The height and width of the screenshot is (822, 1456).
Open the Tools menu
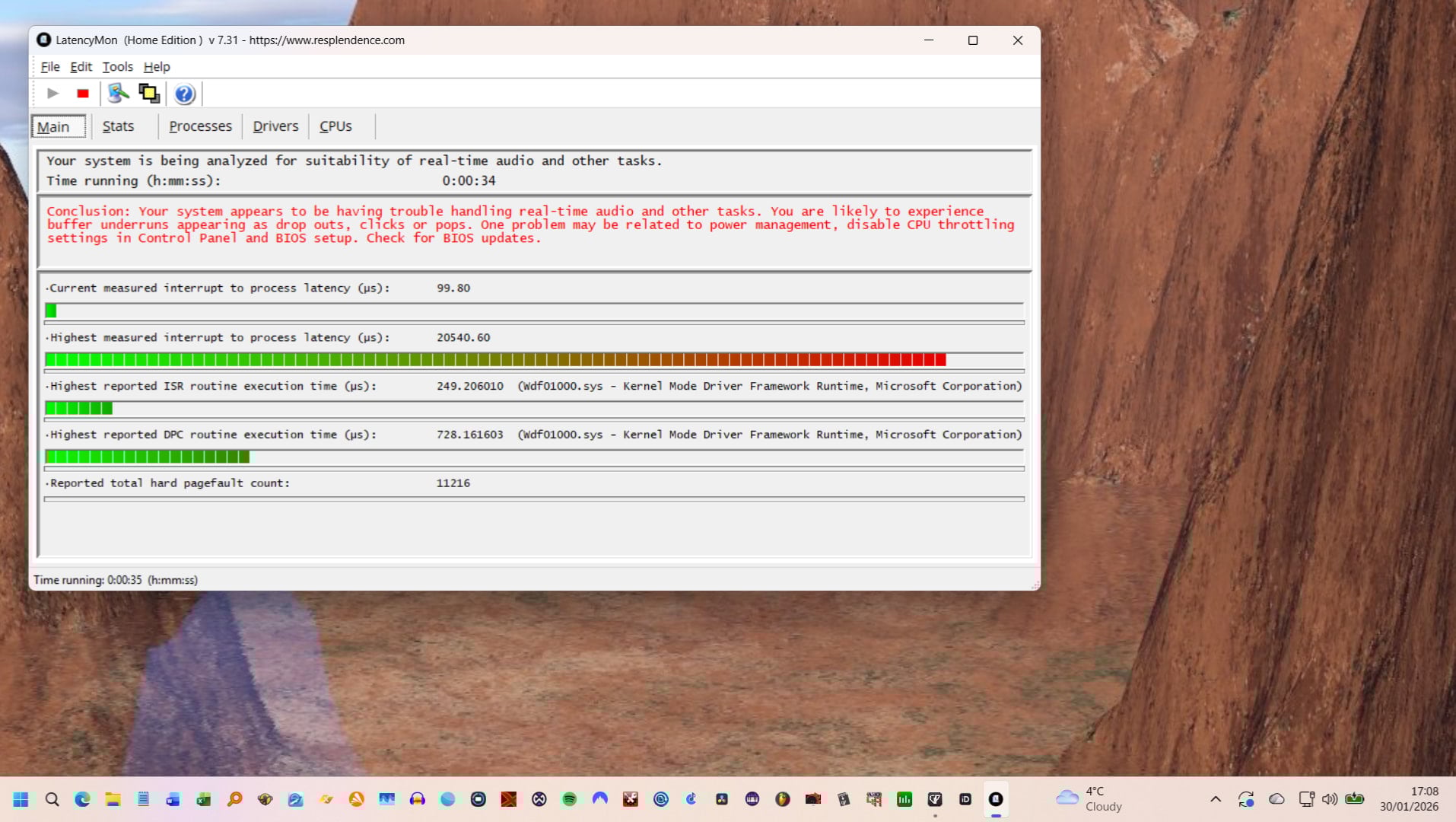[x=117, y=67]
